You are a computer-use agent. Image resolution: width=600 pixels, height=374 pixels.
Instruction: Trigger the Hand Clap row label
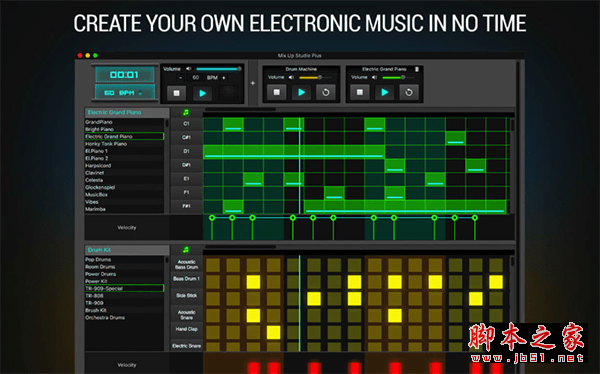pyautogui.click(x=186, y=329)
